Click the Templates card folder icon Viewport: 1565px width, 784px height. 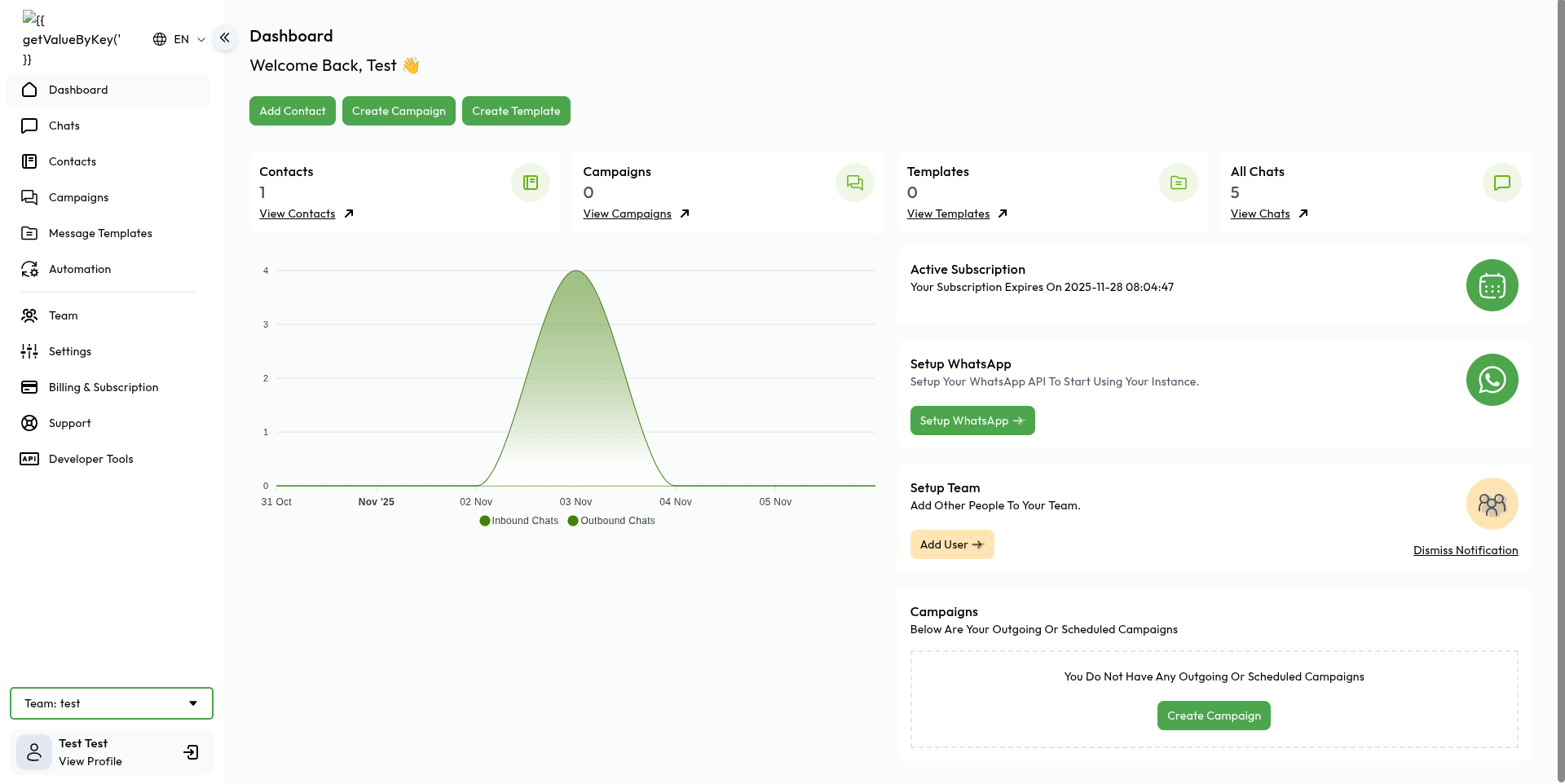pos(1178,183)
